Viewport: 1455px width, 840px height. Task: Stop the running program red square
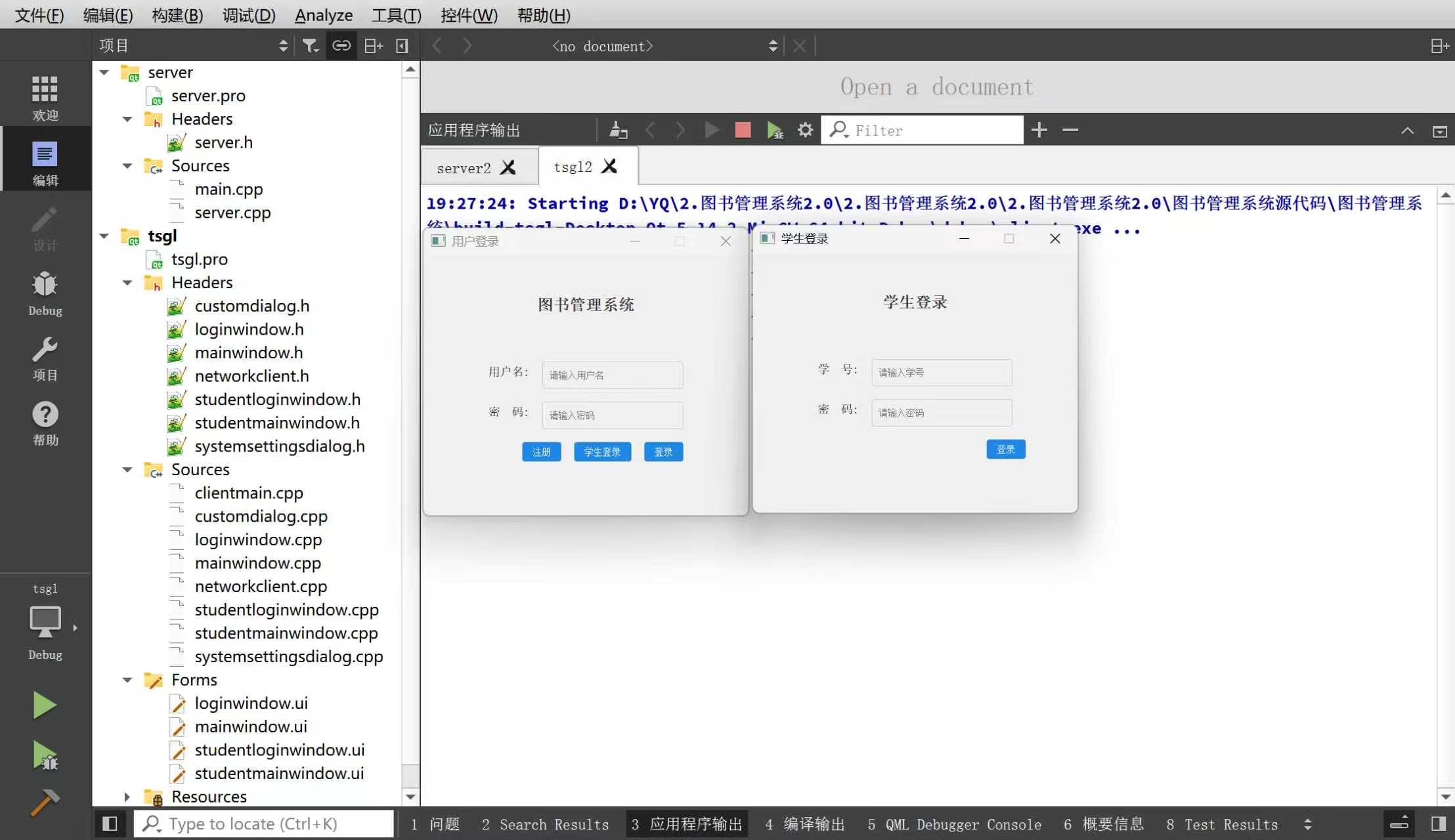(743, 130)
